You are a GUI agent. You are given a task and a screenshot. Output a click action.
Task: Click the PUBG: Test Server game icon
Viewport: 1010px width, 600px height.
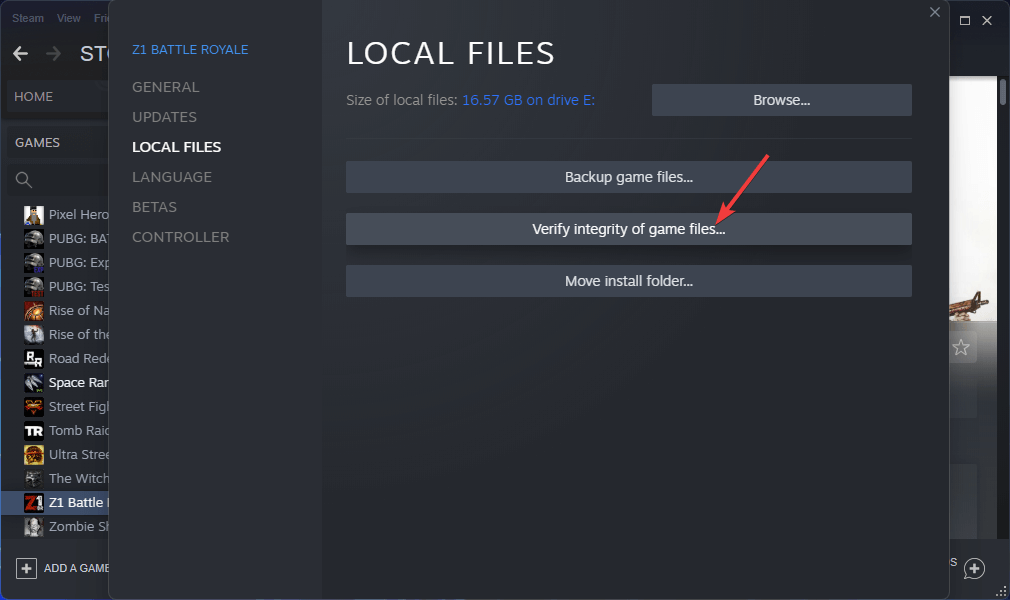pyautogui.click(x=33, y=286)
